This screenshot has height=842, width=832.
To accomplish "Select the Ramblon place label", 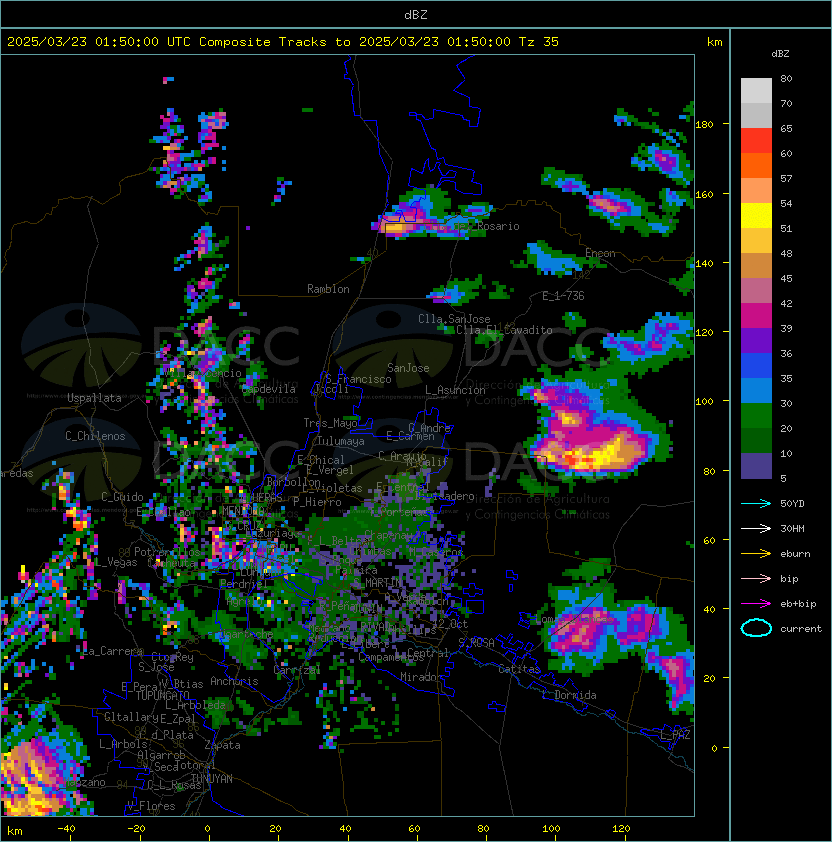I will pyautogui.click(x=328, y=289).
